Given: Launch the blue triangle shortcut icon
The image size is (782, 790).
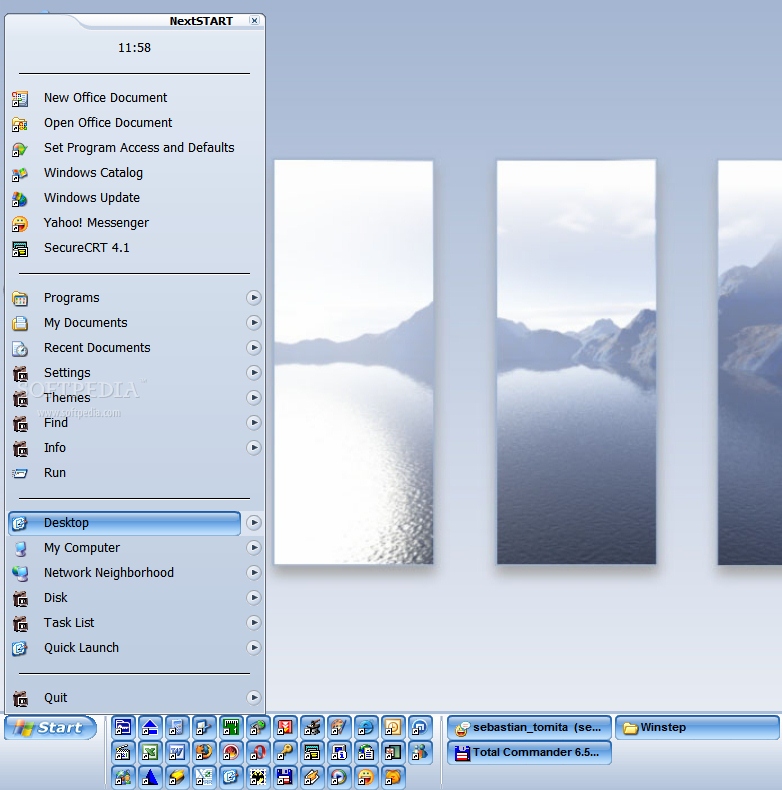Looking at the screenshot, I should point(150,777).
